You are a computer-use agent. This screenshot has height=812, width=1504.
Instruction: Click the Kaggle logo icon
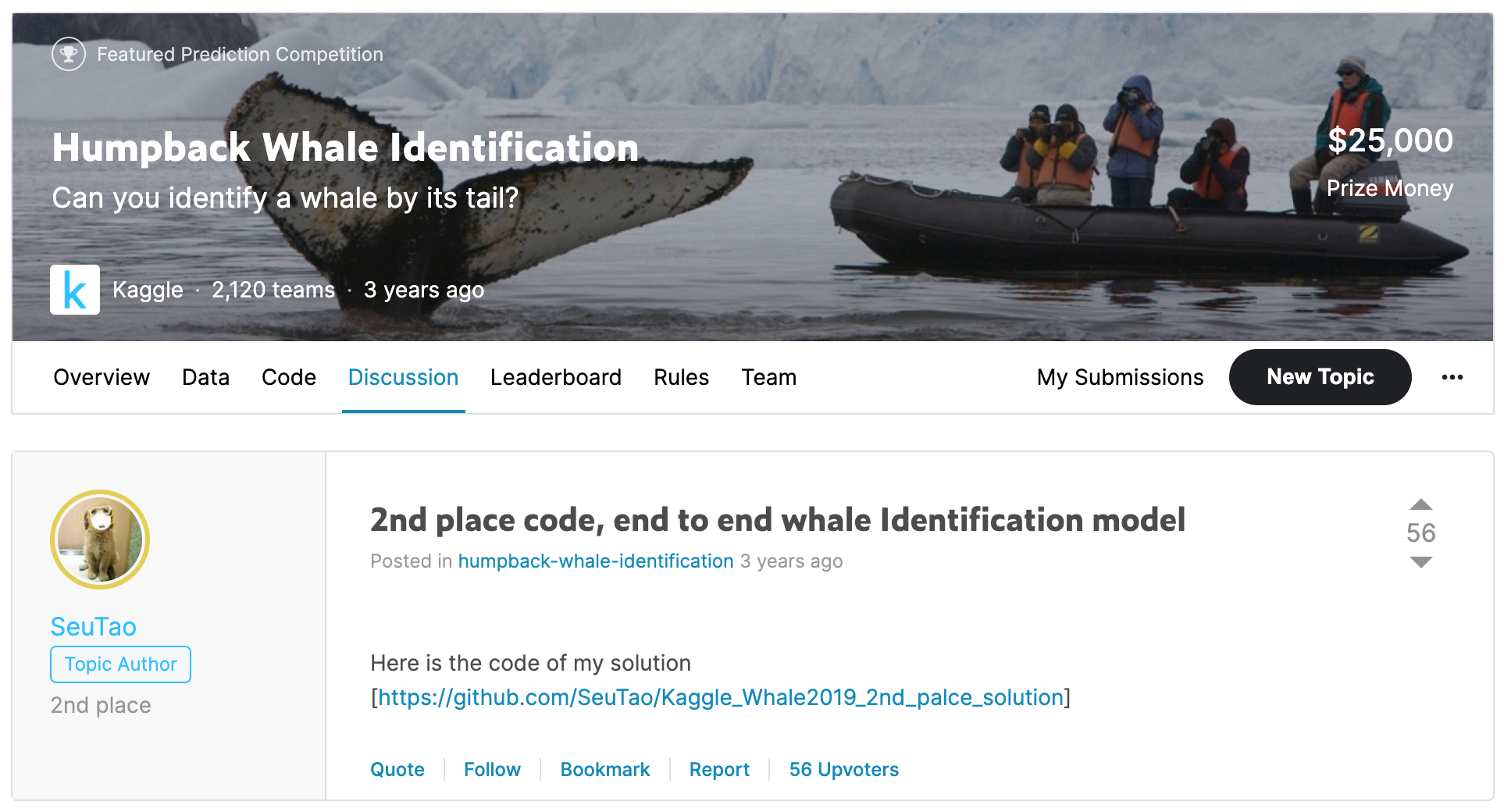tap(75, 290)
